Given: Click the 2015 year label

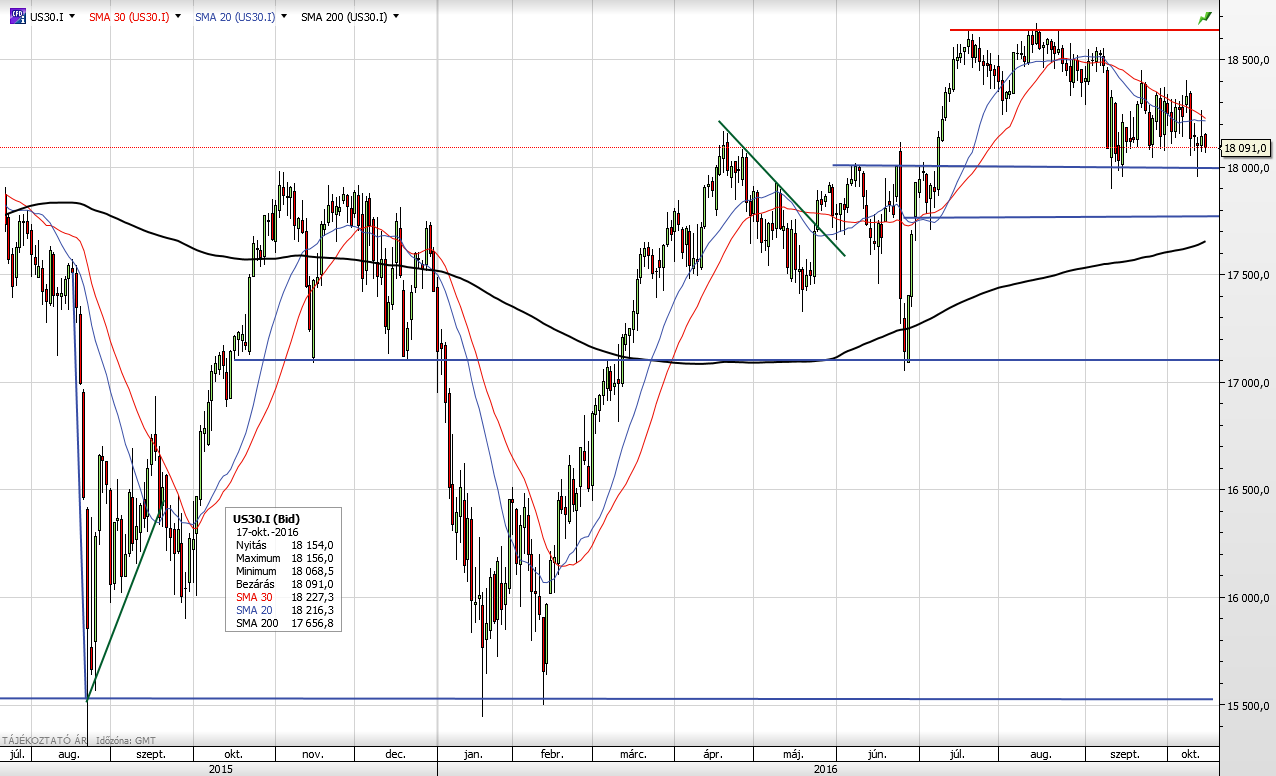Looking at the screenshot, I should coord(219,769).
